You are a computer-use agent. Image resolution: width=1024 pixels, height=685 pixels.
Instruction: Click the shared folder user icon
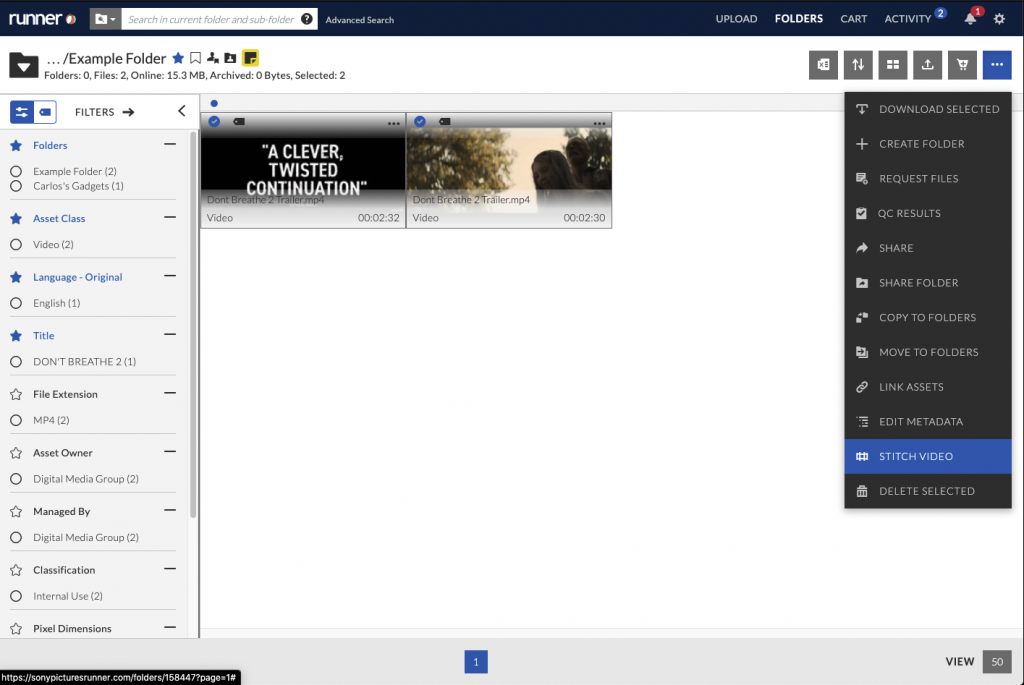point(230,58)
